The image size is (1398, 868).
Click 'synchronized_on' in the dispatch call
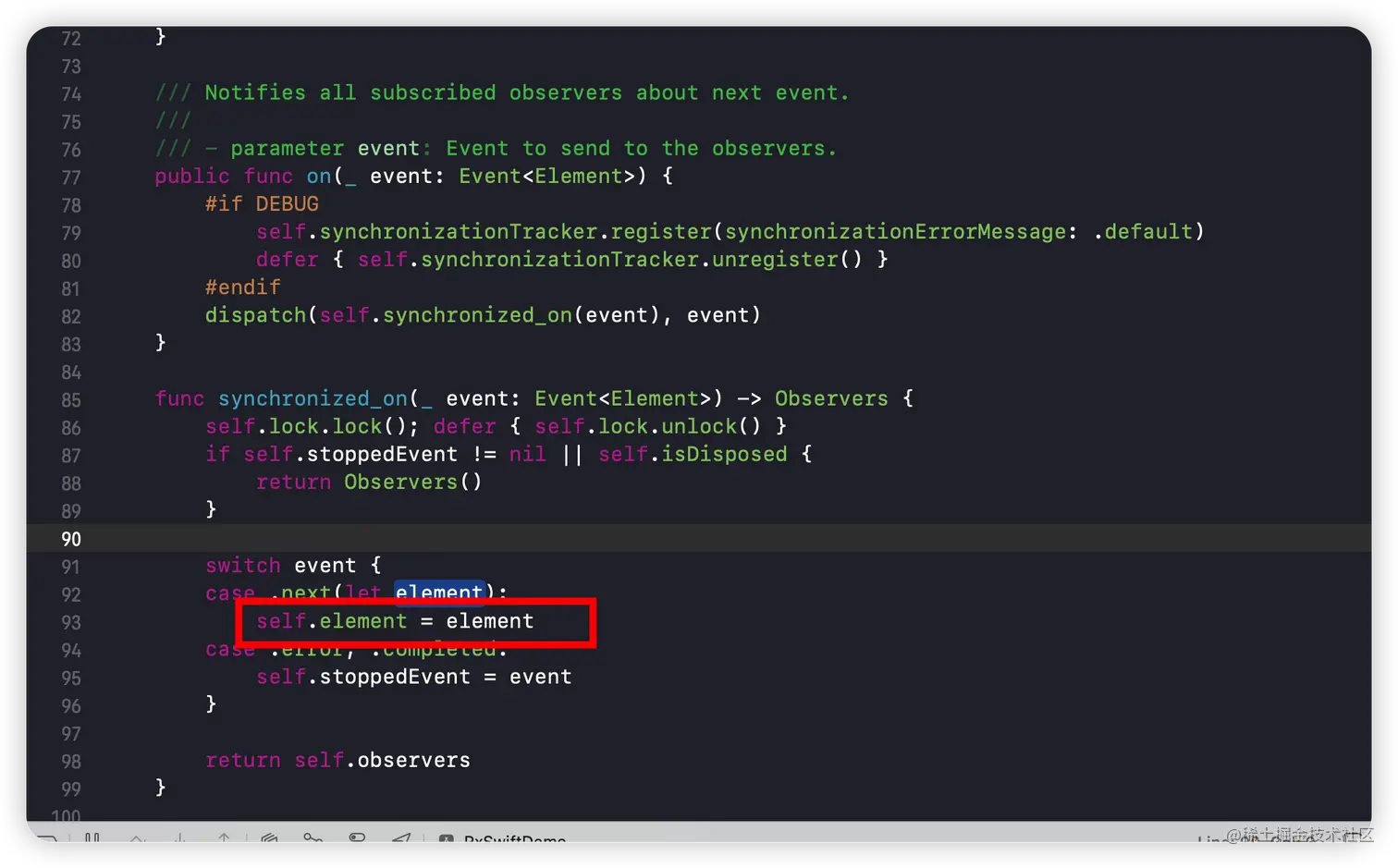pos(478,314)
